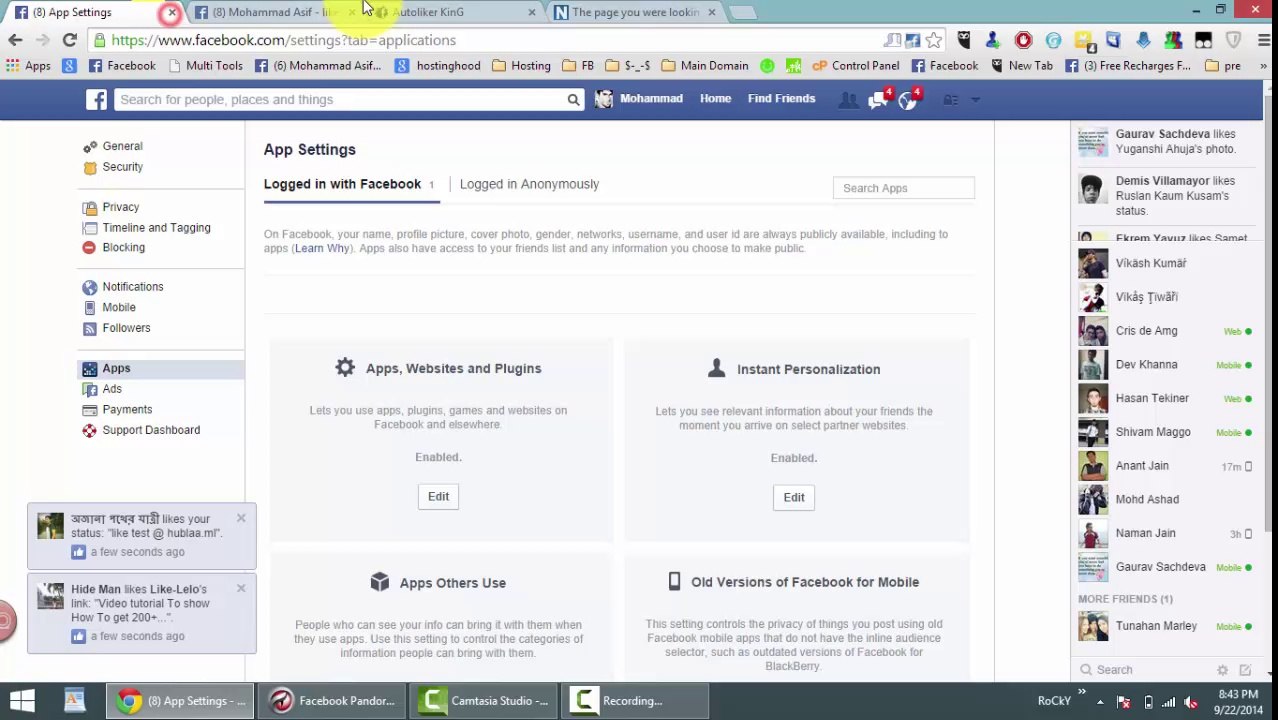The height and width of the screenshot is (720, 1278).
Task: Open the messages icon with badge
Action: click(878, 99)
